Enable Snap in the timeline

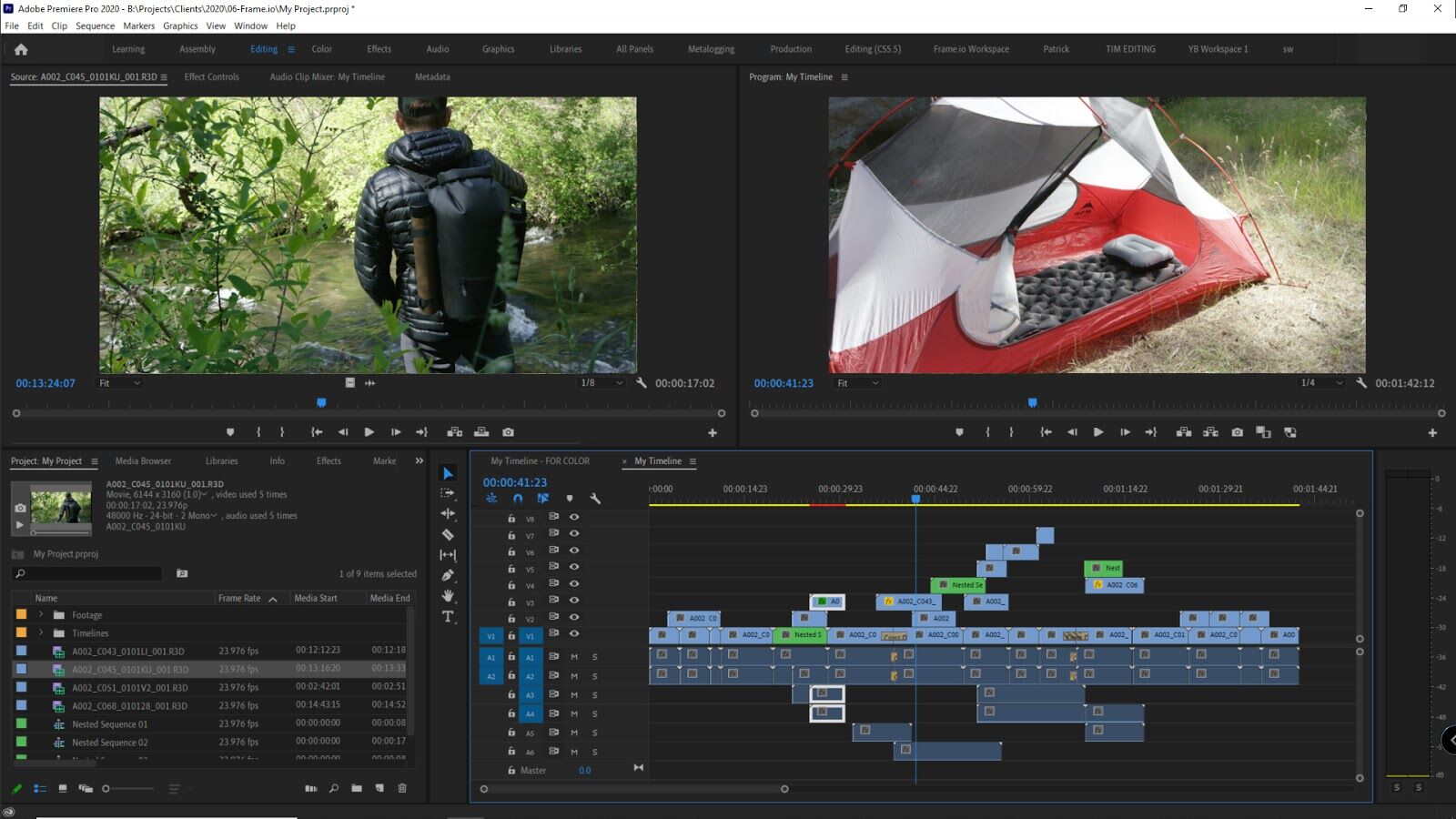(x=518, y=499)
